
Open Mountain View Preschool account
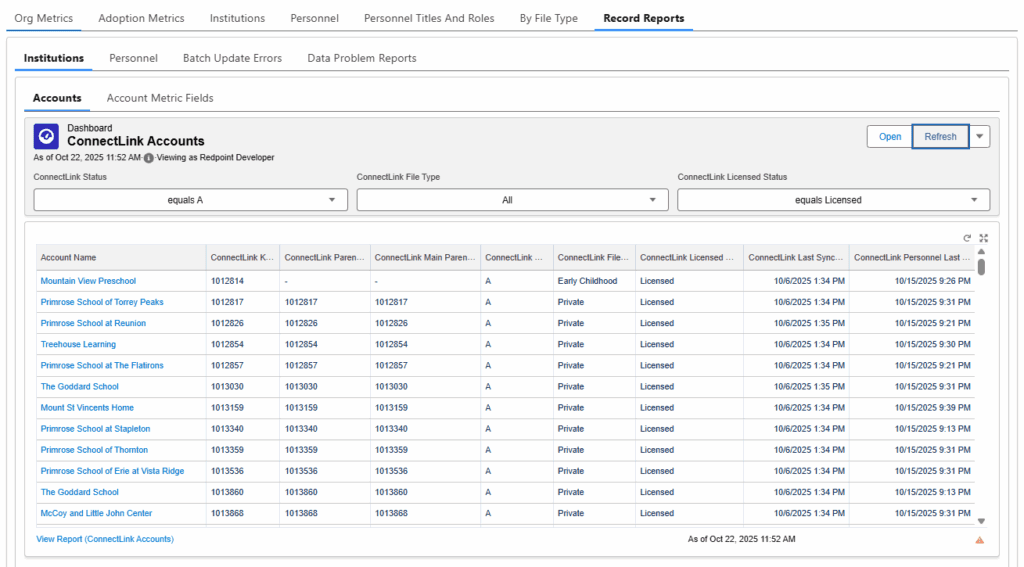tap(88, 281)
